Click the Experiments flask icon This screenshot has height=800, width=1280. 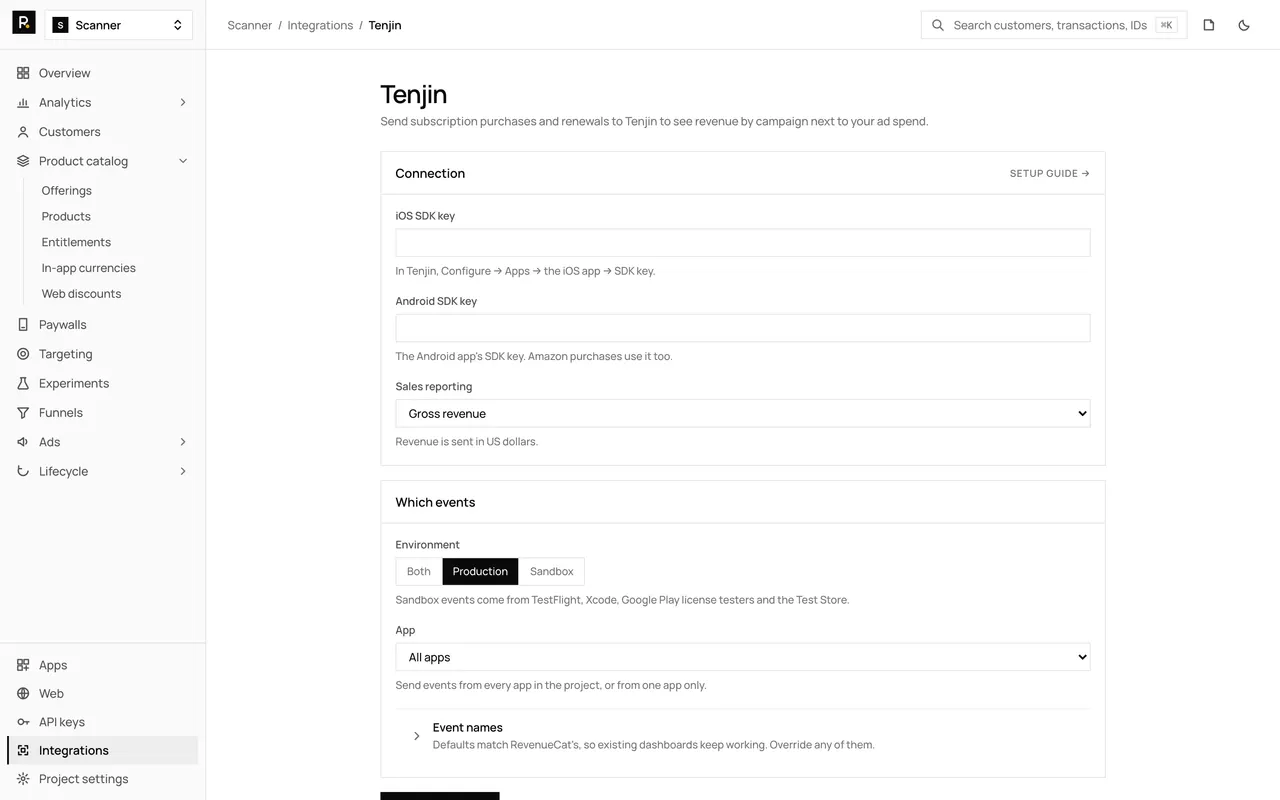coord(23,383)
